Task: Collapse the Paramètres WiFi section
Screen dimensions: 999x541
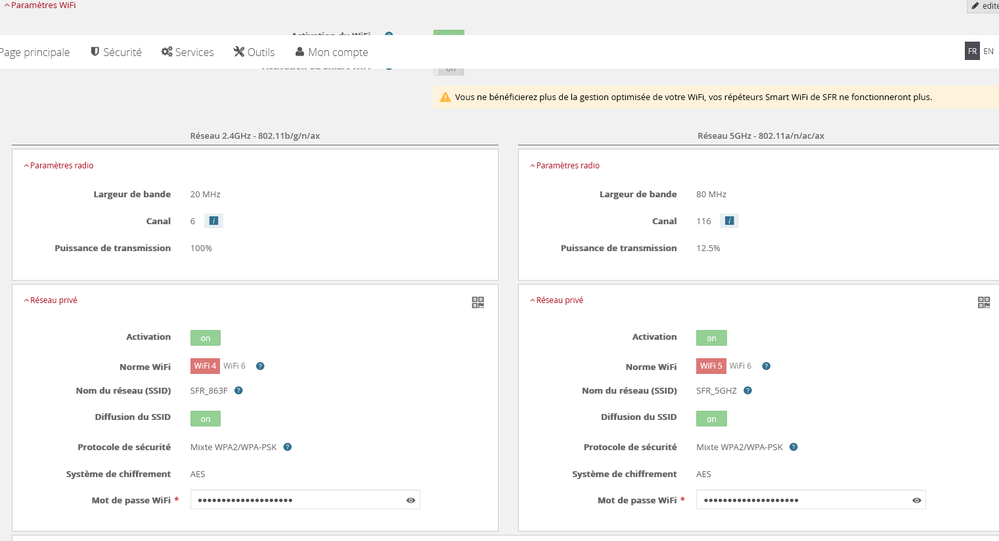Action: pos(40,6)
